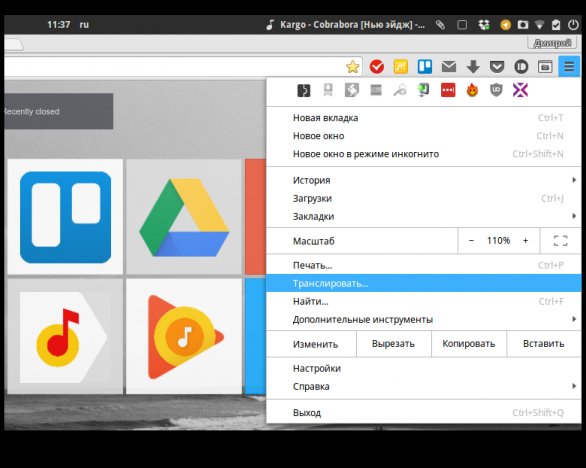Open the Recently closed panel
Viewport: 586px width, 468px height.
pyautogui.click(x=59, y=111)
